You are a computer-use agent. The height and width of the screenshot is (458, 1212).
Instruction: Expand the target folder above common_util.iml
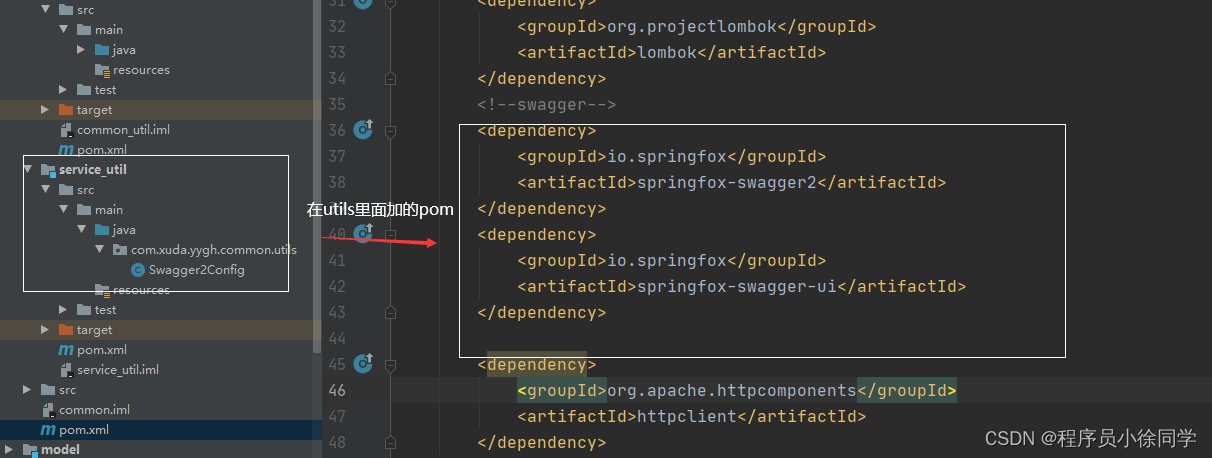point(46,110)
